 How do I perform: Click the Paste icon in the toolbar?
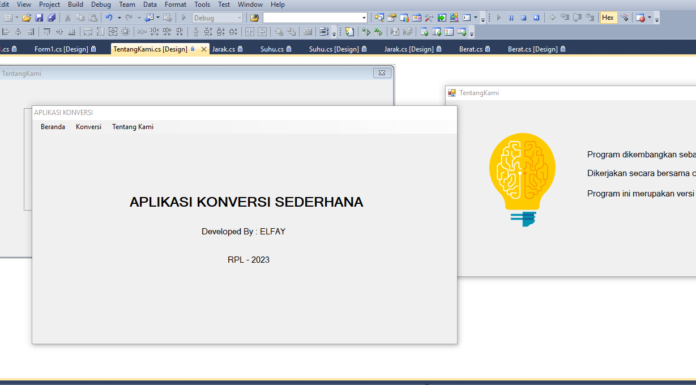pyautogui.click(x=93, y=18)
